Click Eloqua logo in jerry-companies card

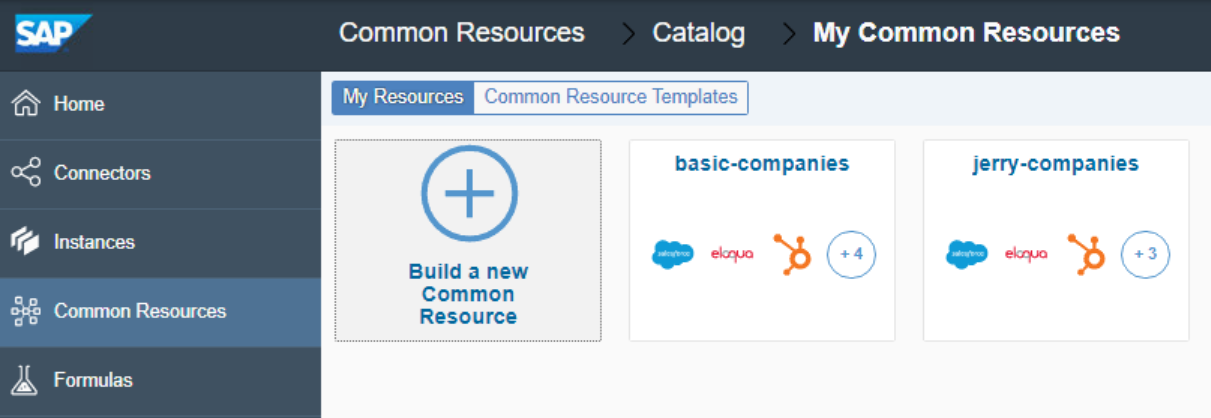[1026, 254]
